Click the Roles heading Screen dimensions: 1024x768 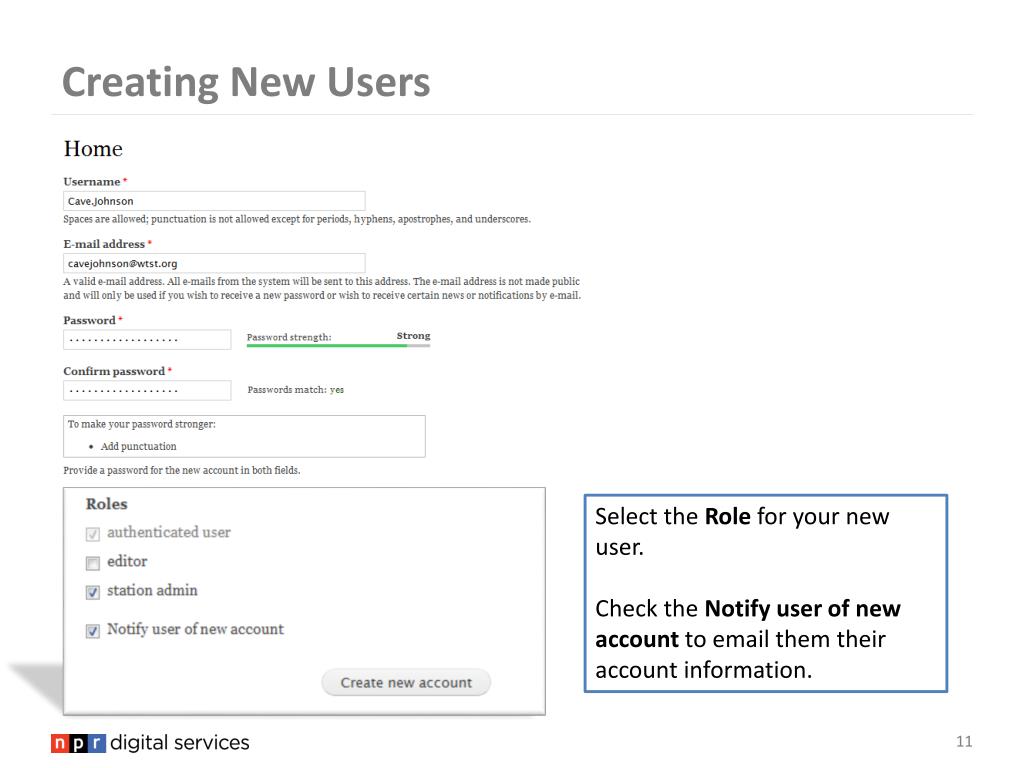(106, 504)
